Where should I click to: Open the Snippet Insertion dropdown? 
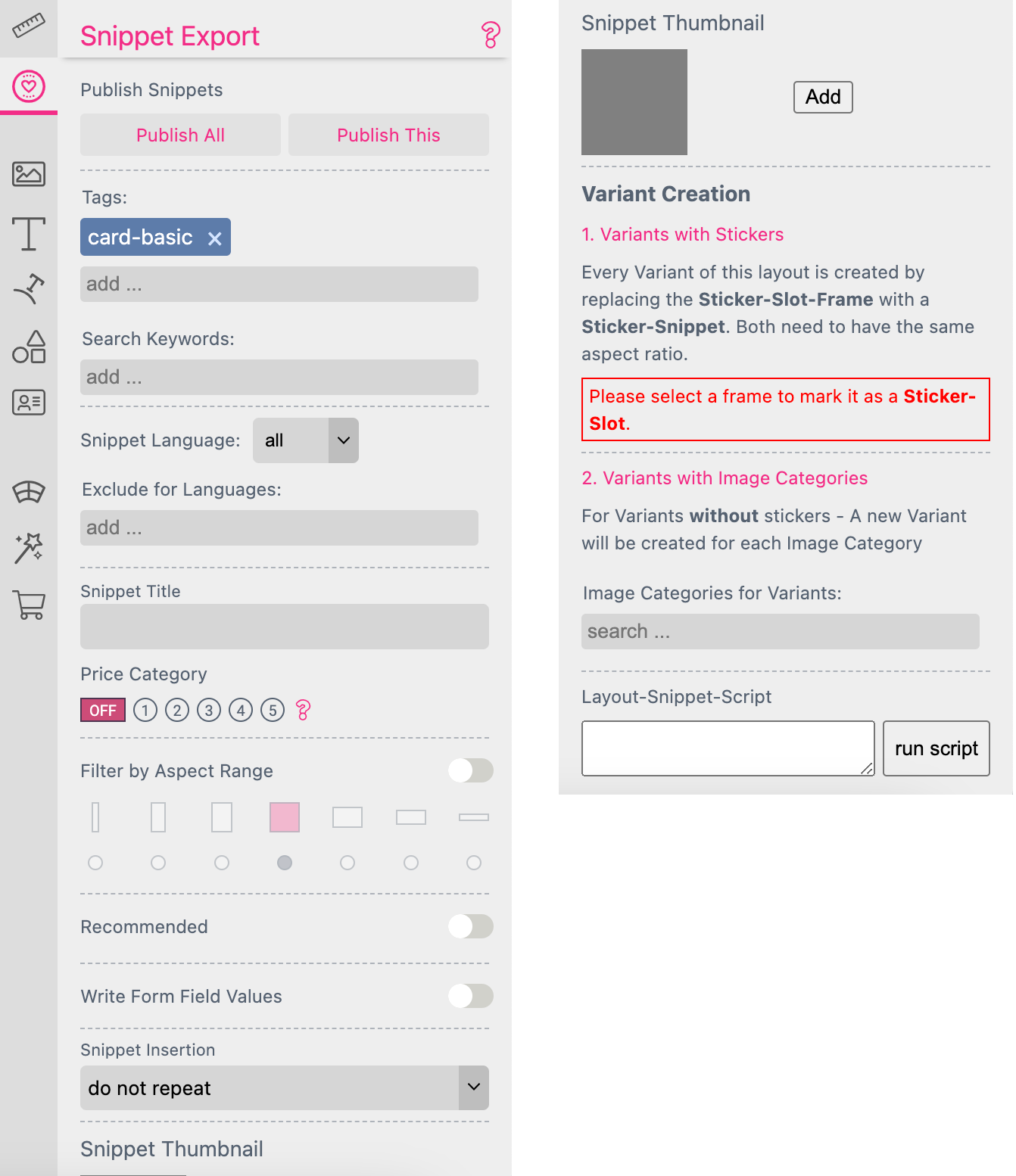[285, 1088]
